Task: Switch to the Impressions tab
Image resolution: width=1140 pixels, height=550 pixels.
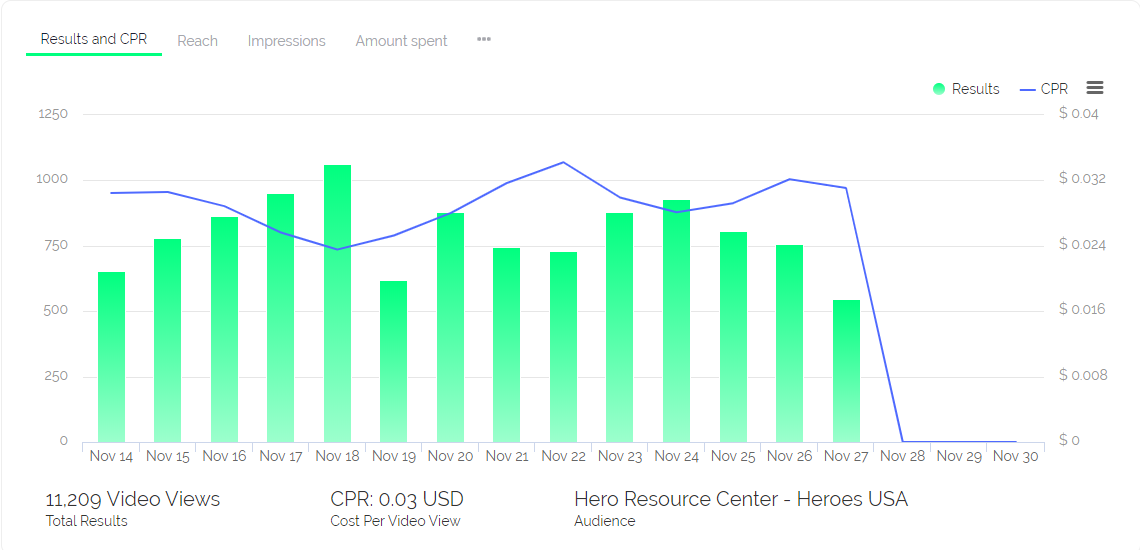Action: pyautogui.click(x=286, y=41)
